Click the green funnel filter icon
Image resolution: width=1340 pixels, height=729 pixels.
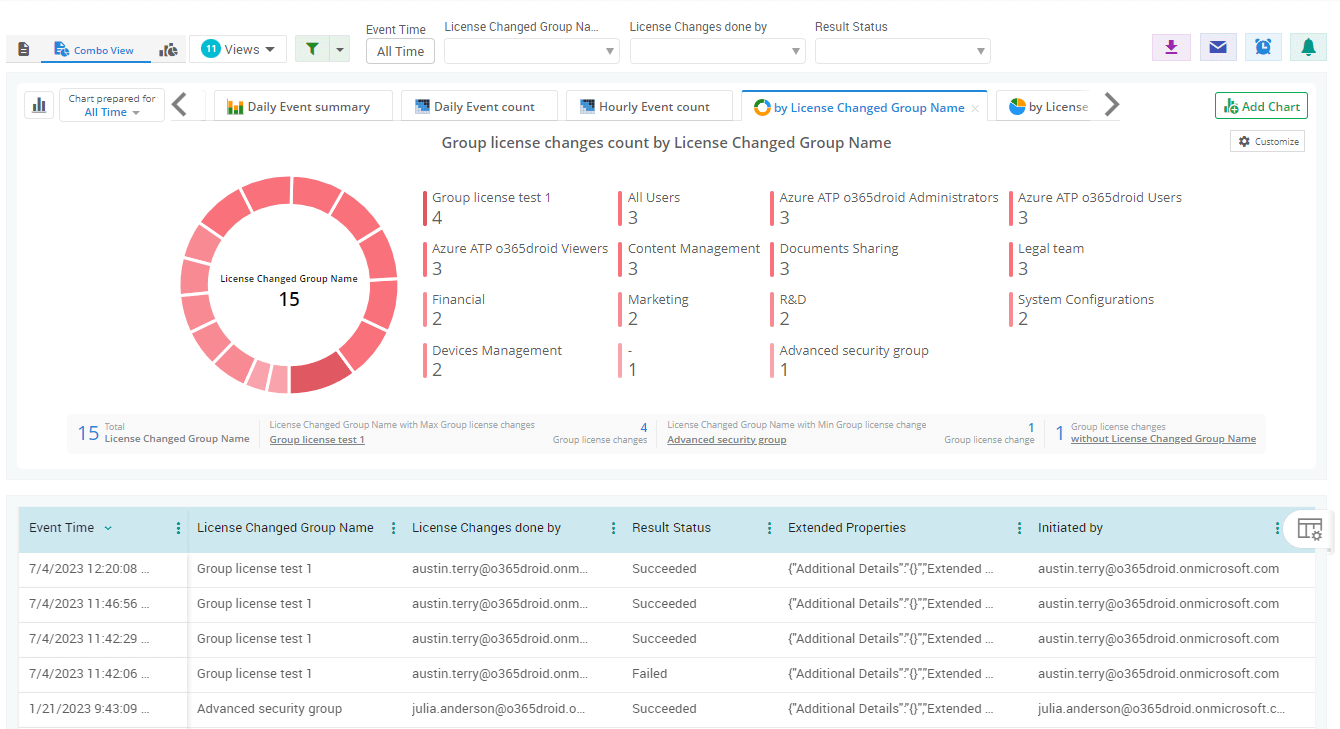pos(312,49)
